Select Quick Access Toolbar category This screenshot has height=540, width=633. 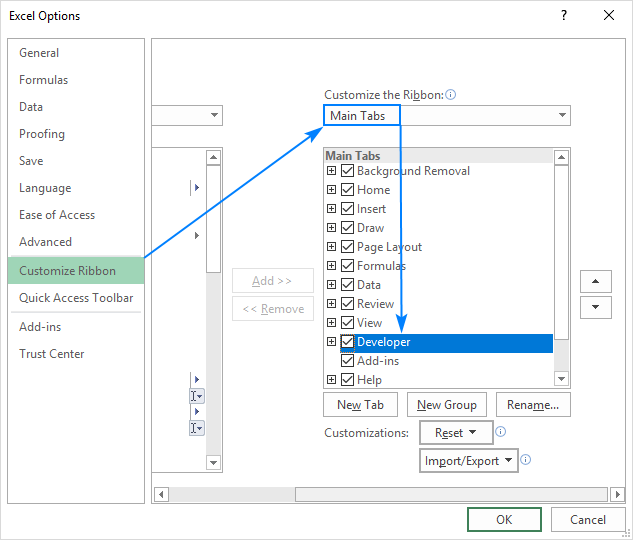[x=76, y=298]
